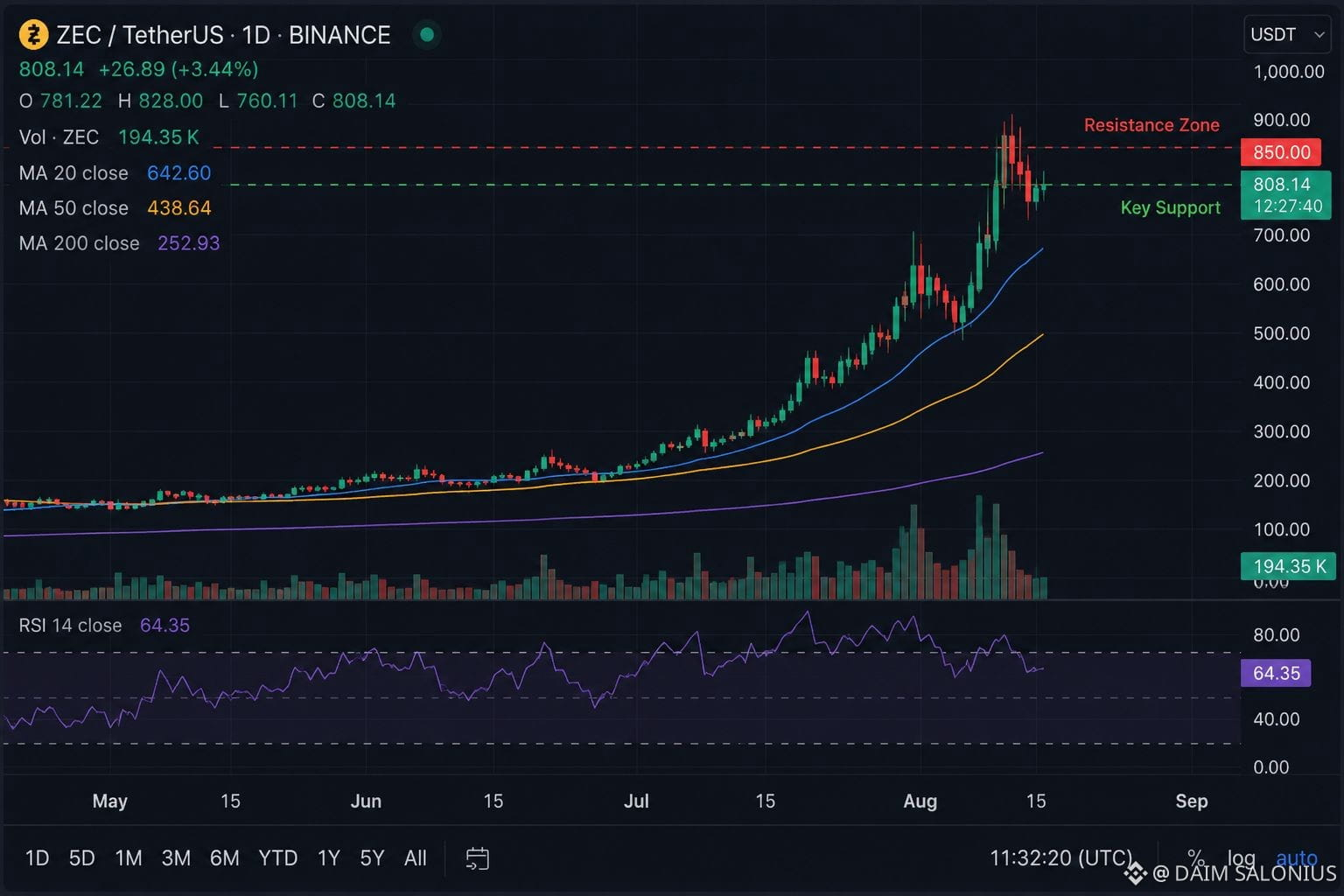Open the USDT currency dropdown
1344x896 pixels.
tap(1286, 35)
